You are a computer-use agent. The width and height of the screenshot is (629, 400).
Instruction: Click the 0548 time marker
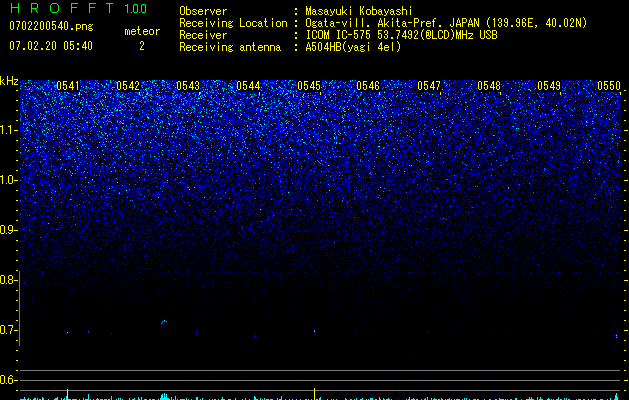pyautogui.click(x=489, y=86)
